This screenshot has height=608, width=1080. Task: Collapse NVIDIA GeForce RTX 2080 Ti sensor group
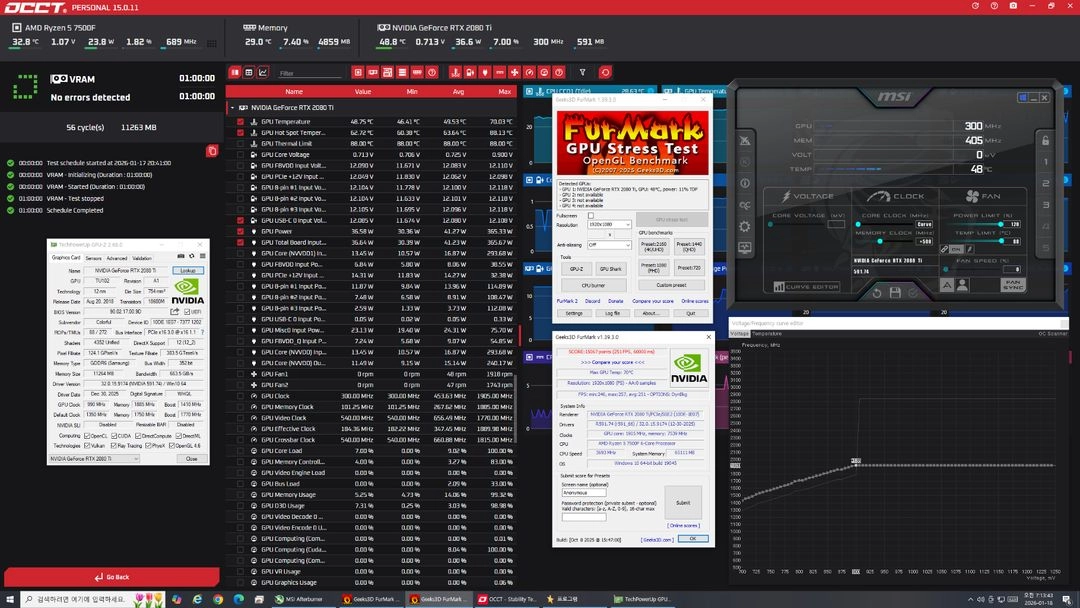(x=232, y=108)
